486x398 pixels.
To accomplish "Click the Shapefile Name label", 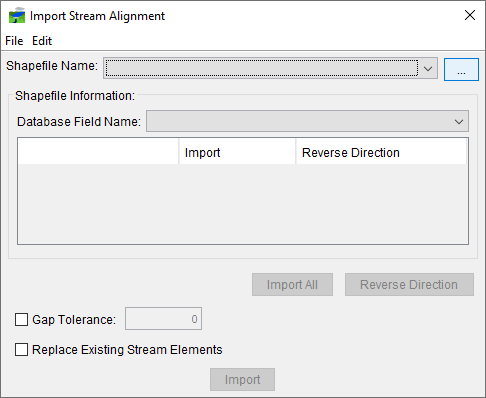I will [52, 66].
